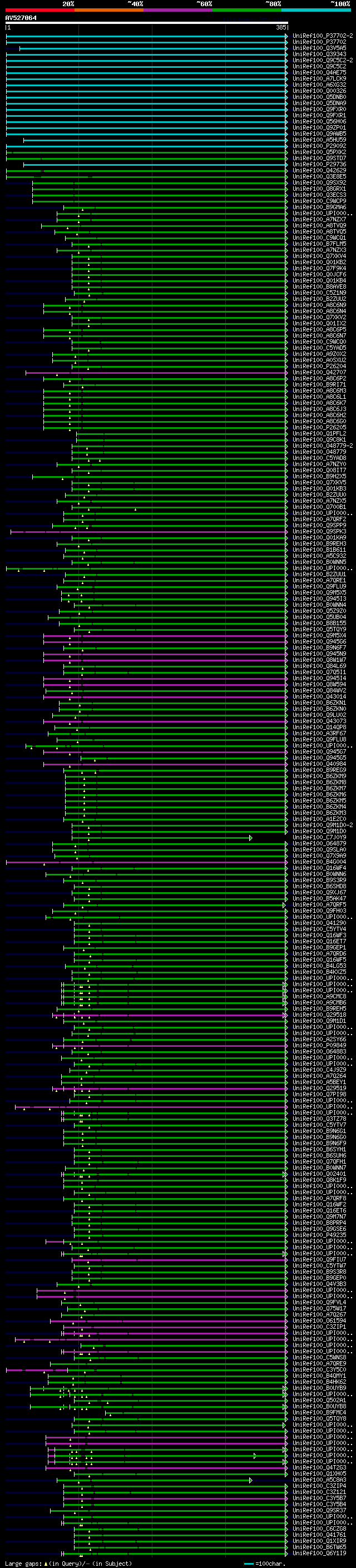Click the UniRef100_P29092 label
The image size is (356, 1568).
[x=319, y=146]
